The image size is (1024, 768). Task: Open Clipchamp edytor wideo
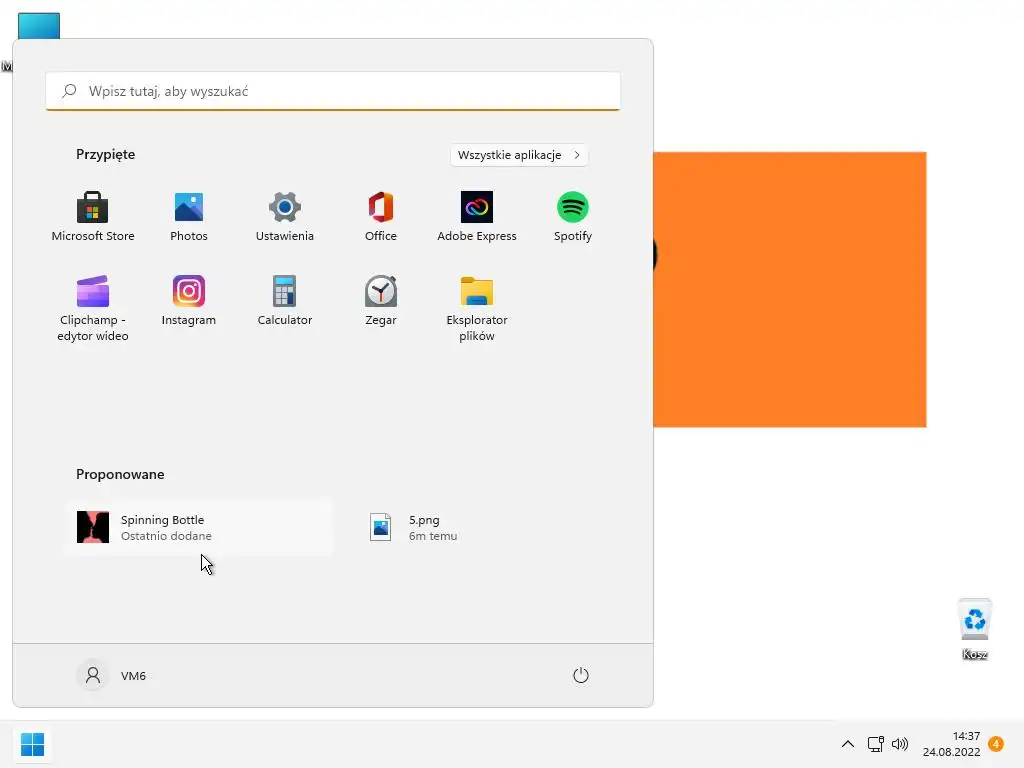click(x=93, y=309)
